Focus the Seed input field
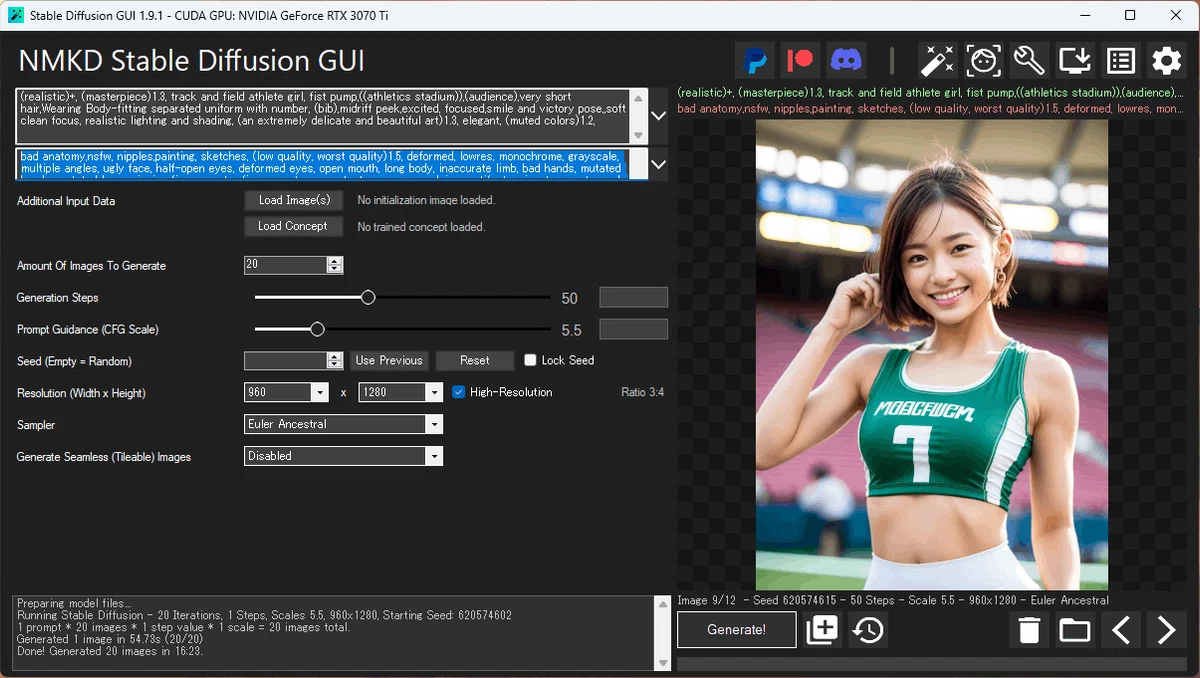Image resolution: width=1200 pixels, height=678 pixels. click(x=286, y=361)
